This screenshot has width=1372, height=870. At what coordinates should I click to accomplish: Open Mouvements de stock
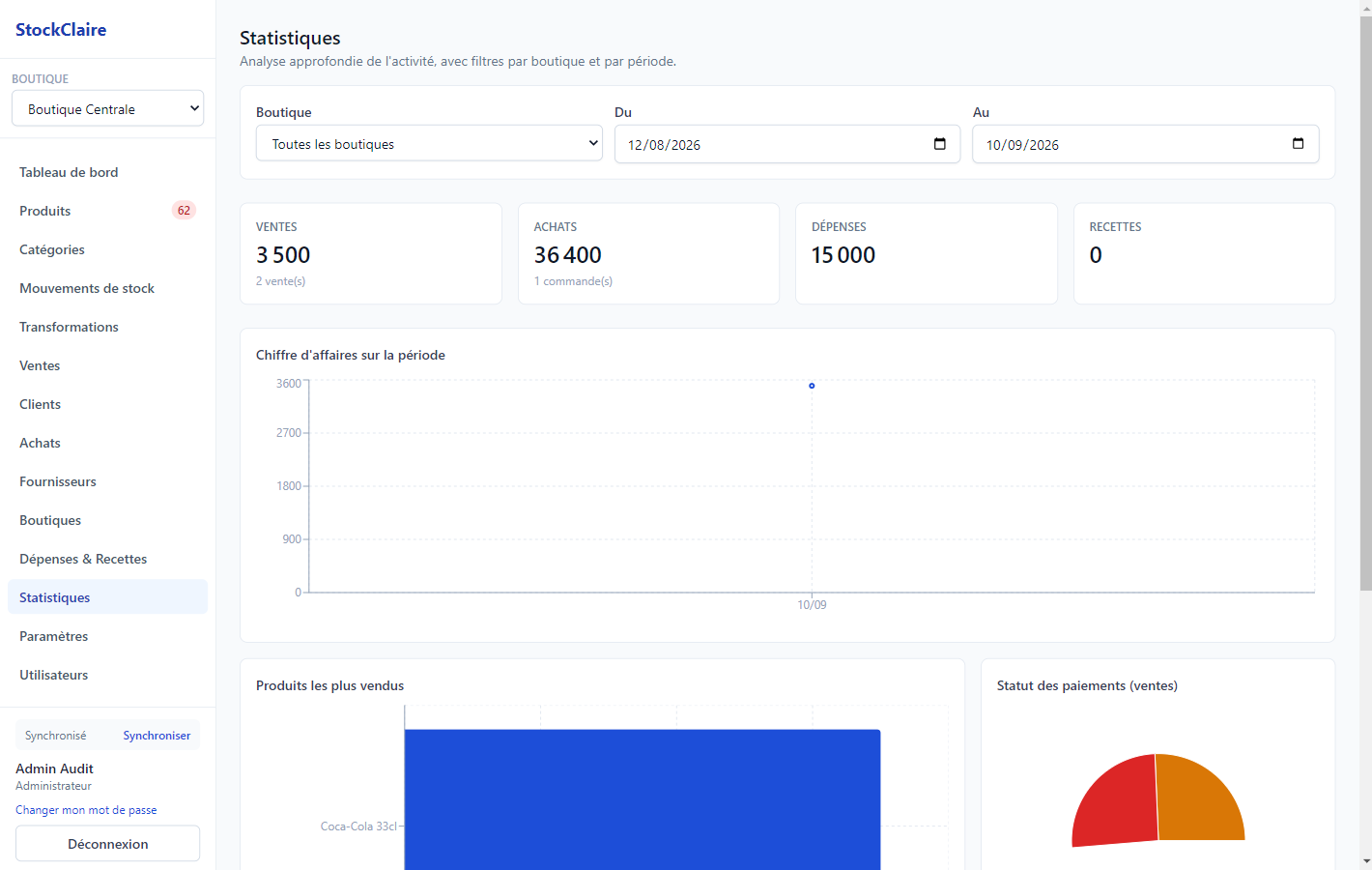point(107,288)
